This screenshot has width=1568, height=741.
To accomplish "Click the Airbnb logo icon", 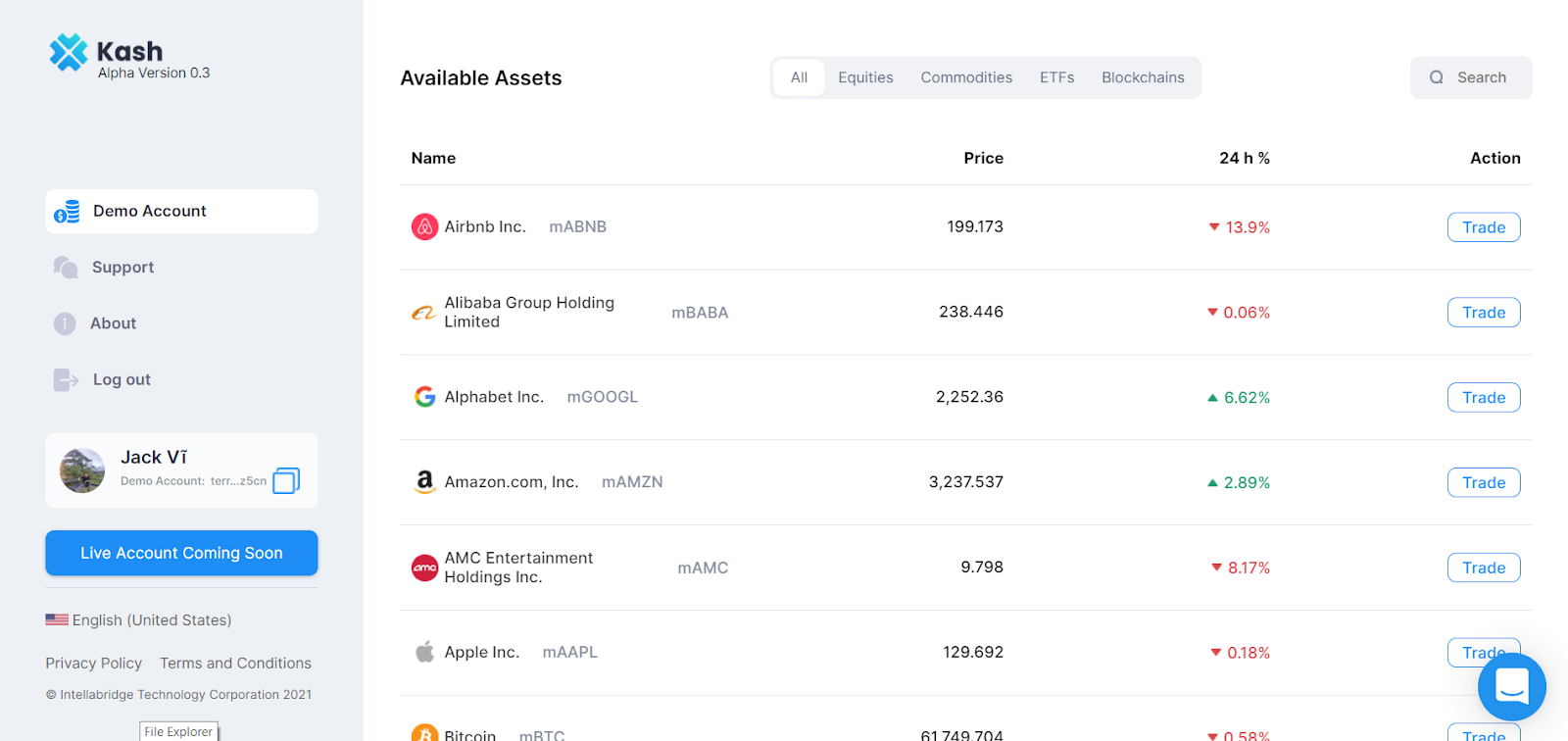I will pyautogui.click(x=424, y=227).
